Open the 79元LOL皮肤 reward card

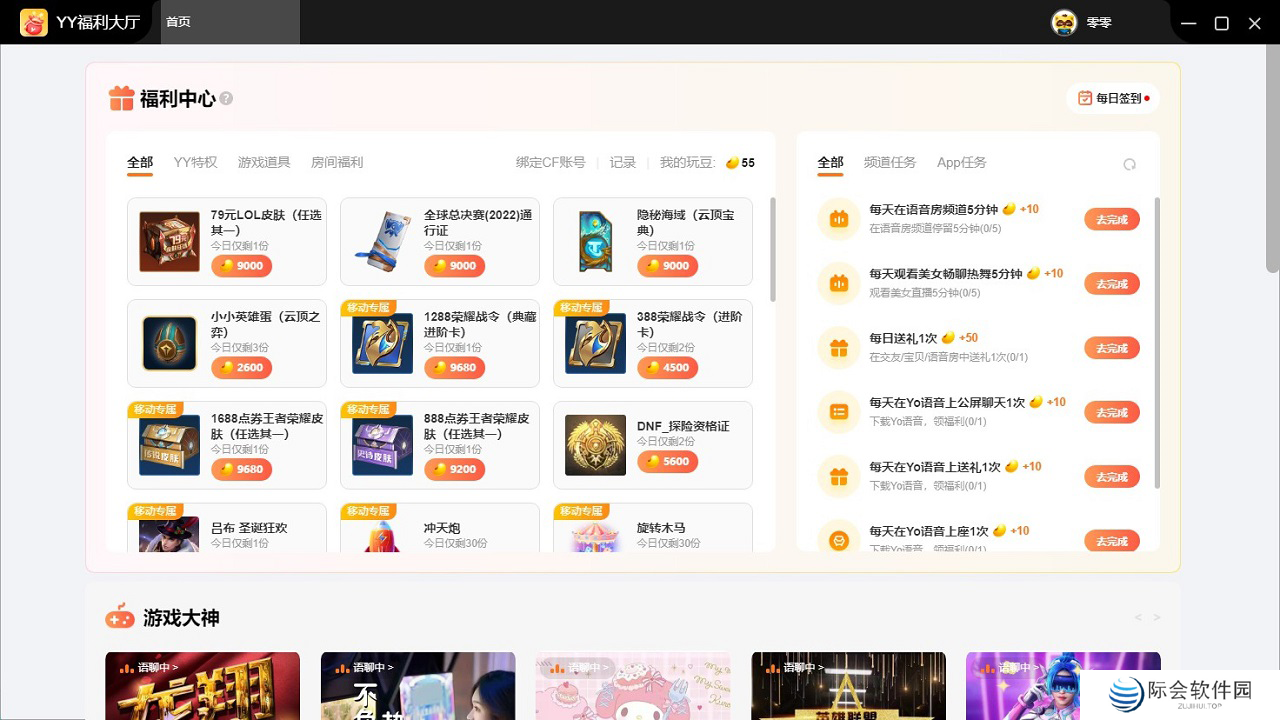point(226,240)
